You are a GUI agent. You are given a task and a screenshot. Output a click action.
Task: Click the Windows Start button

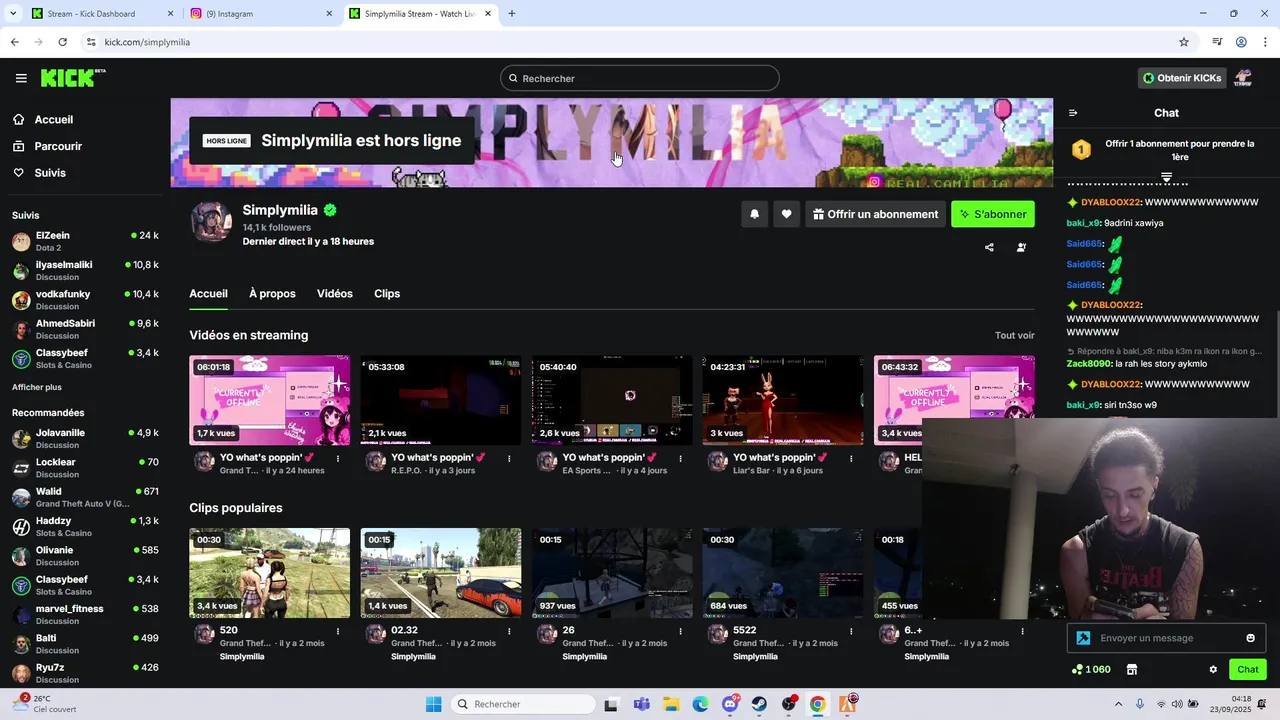(433, 704)
